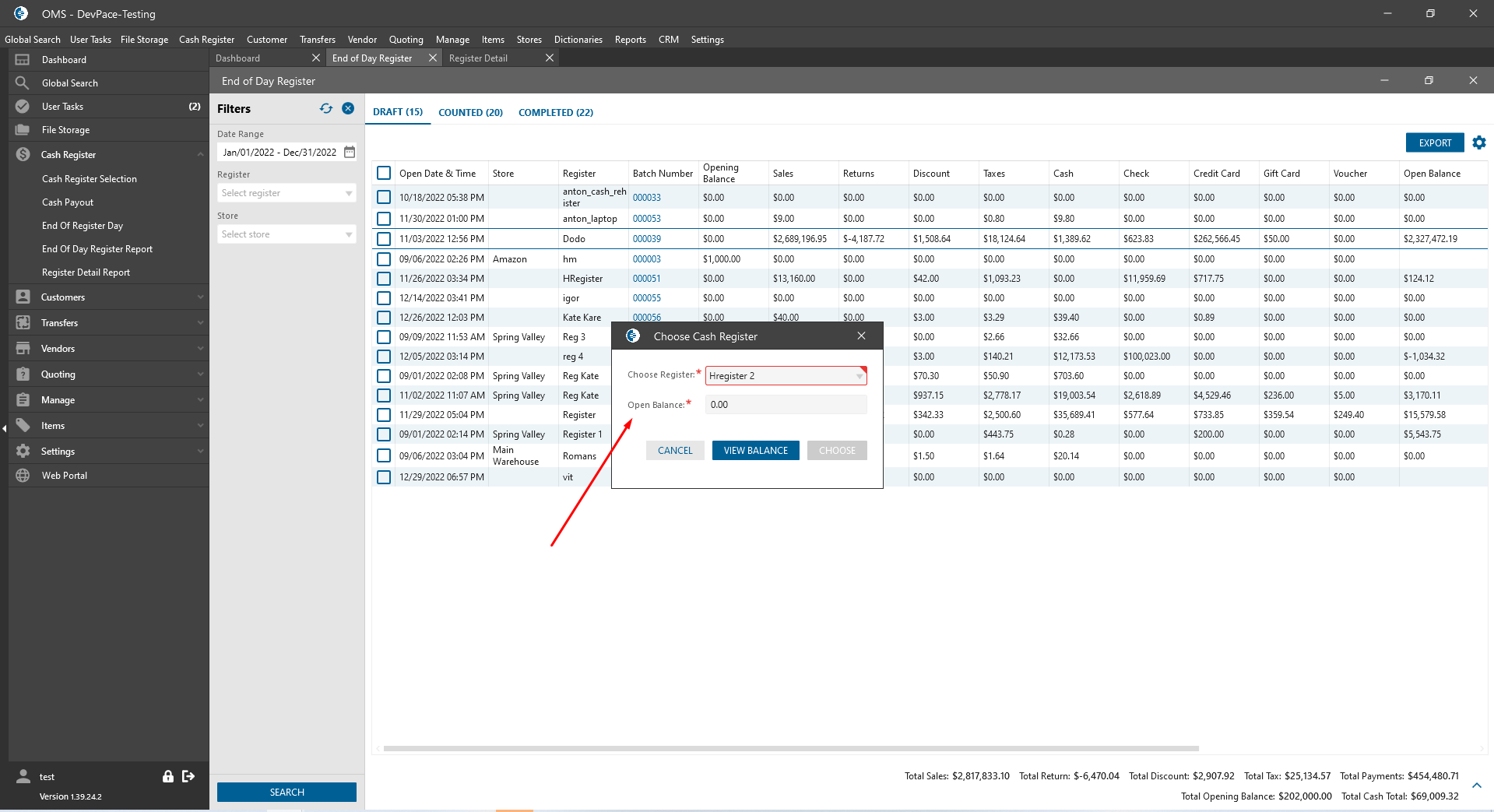Open grid column settings gear icon
Viewport: 1494px width, 812px height.
(1479, 142)
